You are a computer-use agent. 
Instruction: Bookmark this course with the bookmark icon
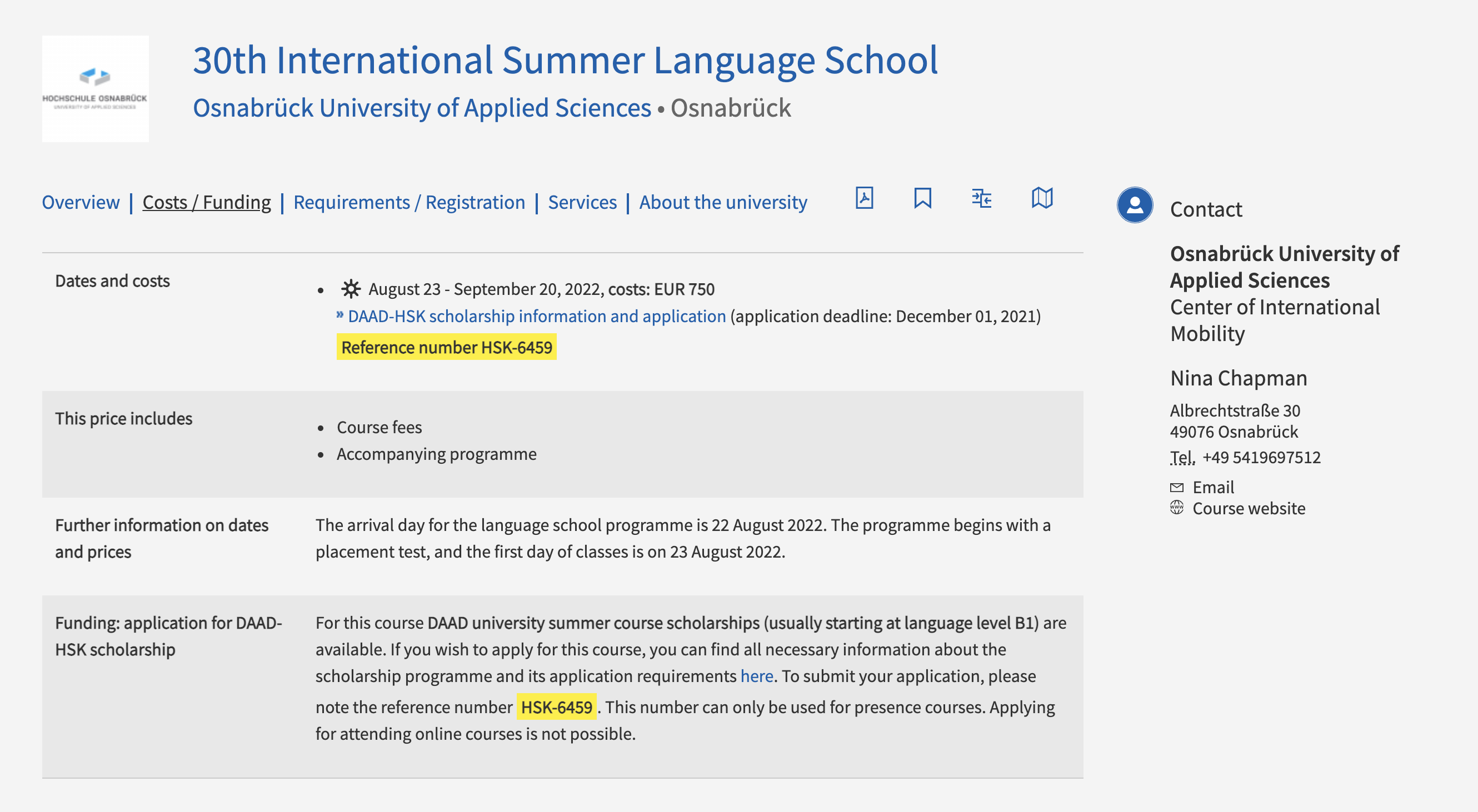click(x=922, y=198)
